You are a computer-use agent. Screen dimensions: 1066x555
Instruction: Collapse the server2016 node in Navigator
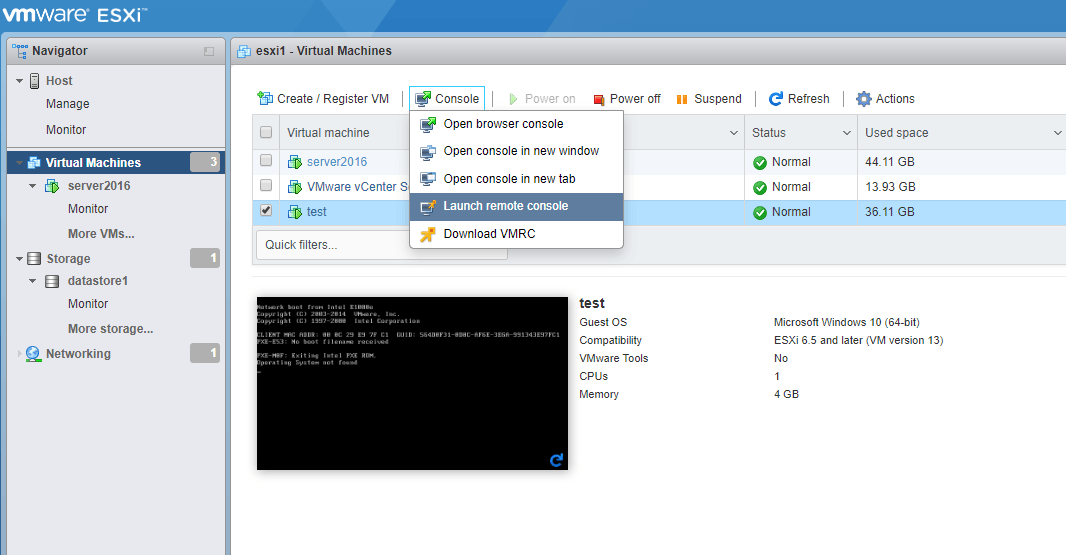33,186
